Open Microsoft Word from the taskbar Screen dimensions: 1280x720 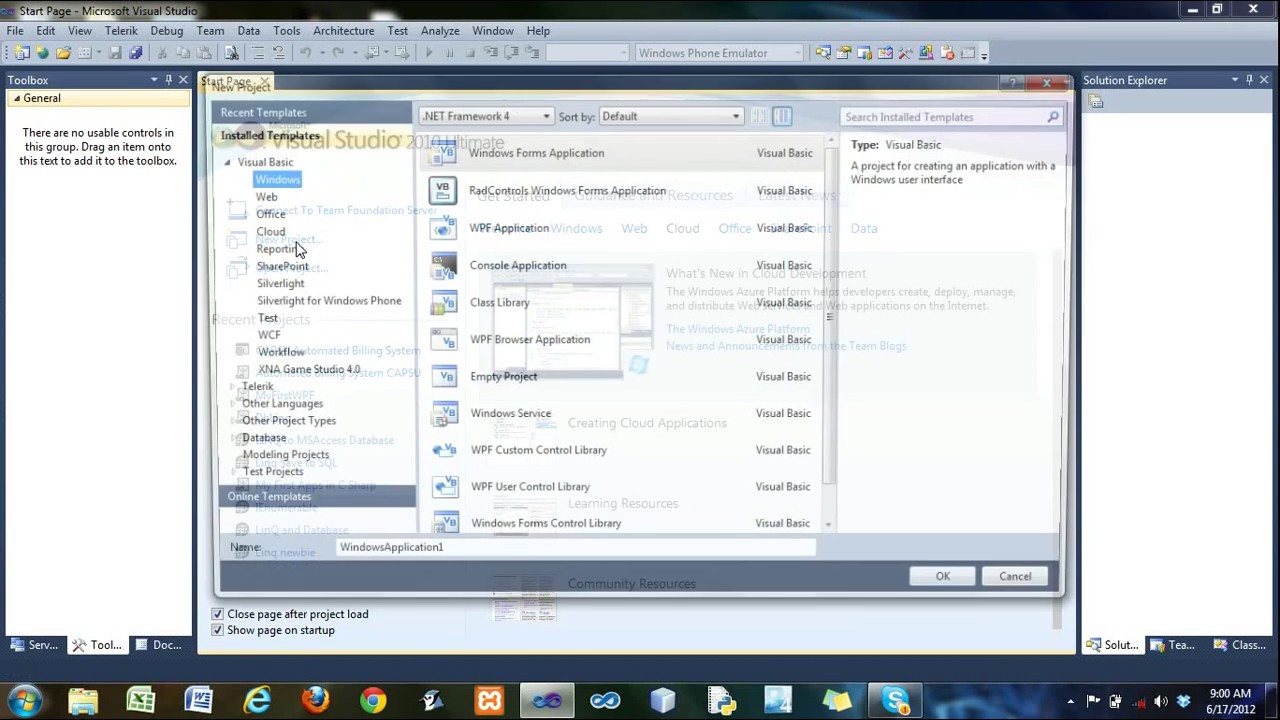point(199,700)
